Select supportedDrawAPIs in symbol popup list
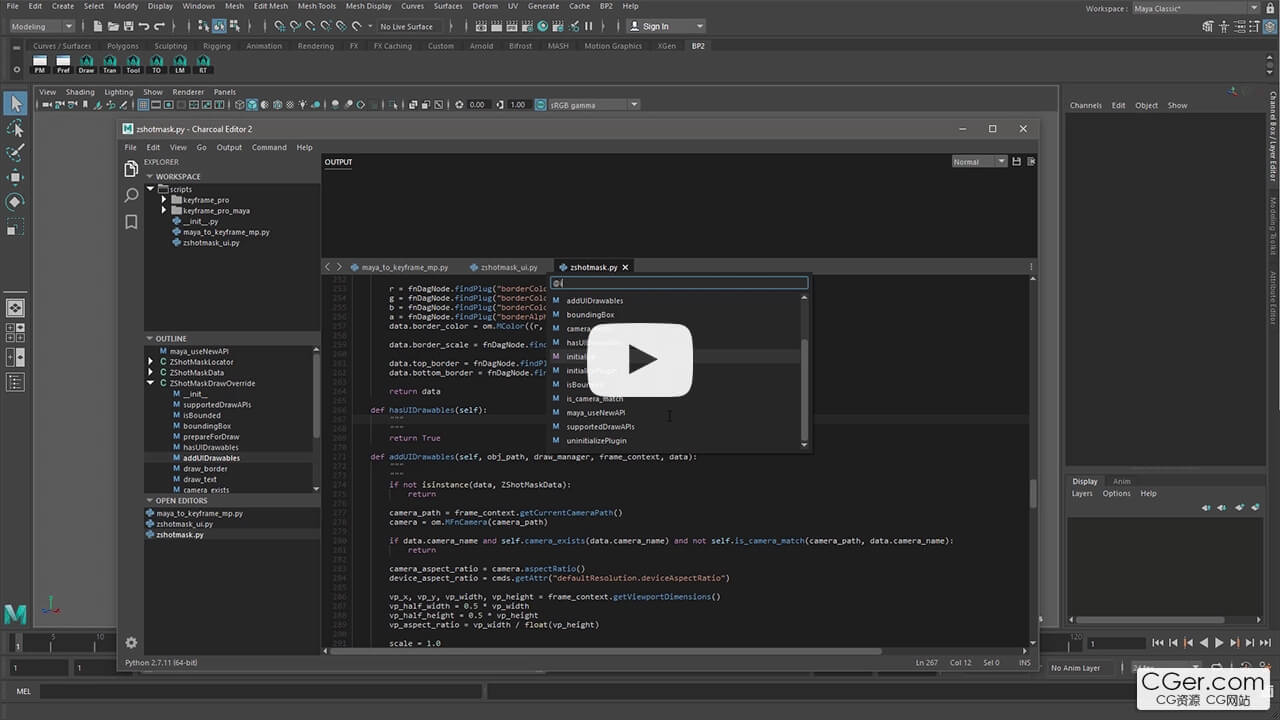The width and height of the screenshot is (1280, 720). [676, 426]
